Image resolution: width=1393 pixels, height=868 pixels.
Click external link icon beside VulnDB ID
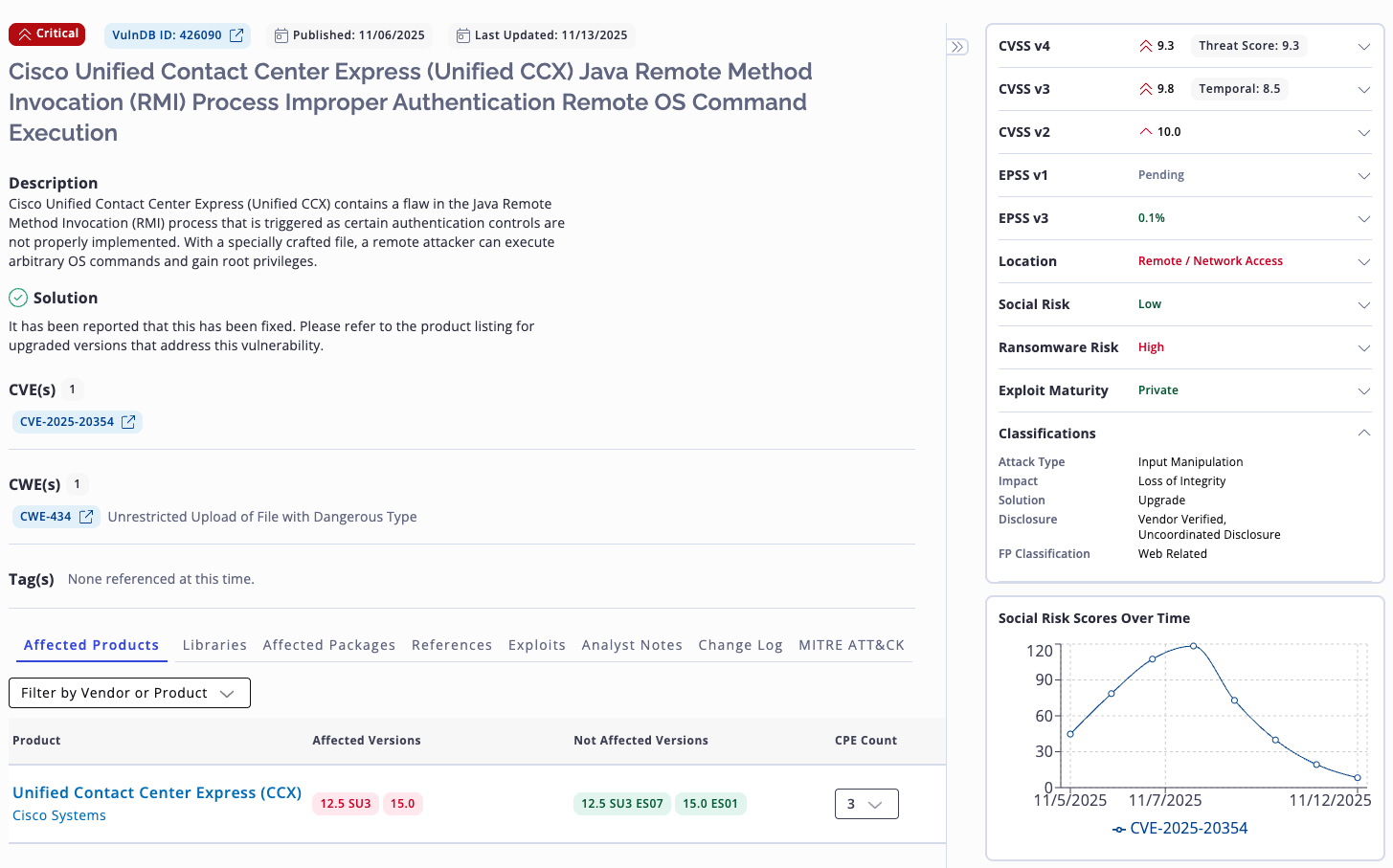pos(236,35)
